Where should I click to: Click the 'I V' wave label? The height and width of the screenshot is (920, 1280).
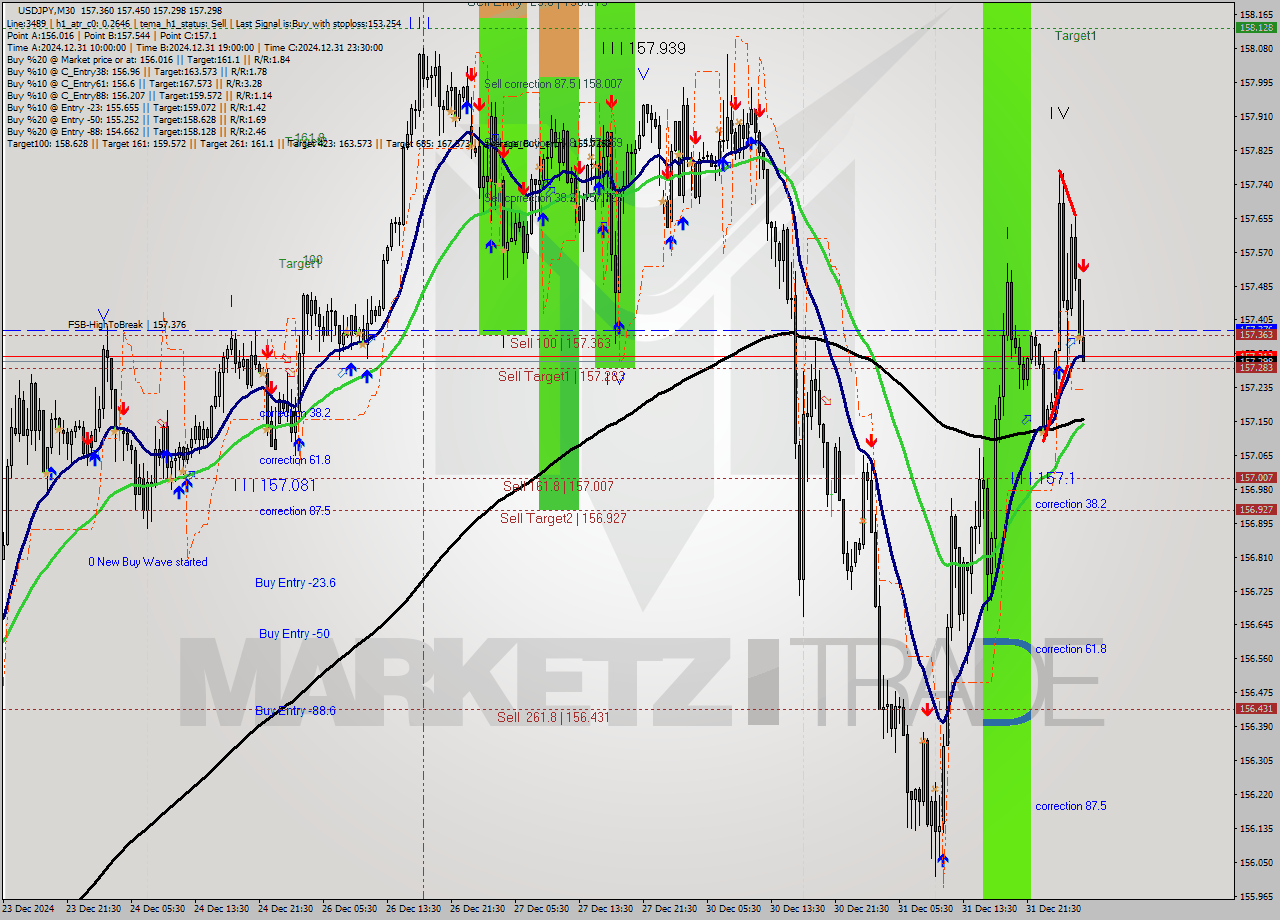point(1060,113)
